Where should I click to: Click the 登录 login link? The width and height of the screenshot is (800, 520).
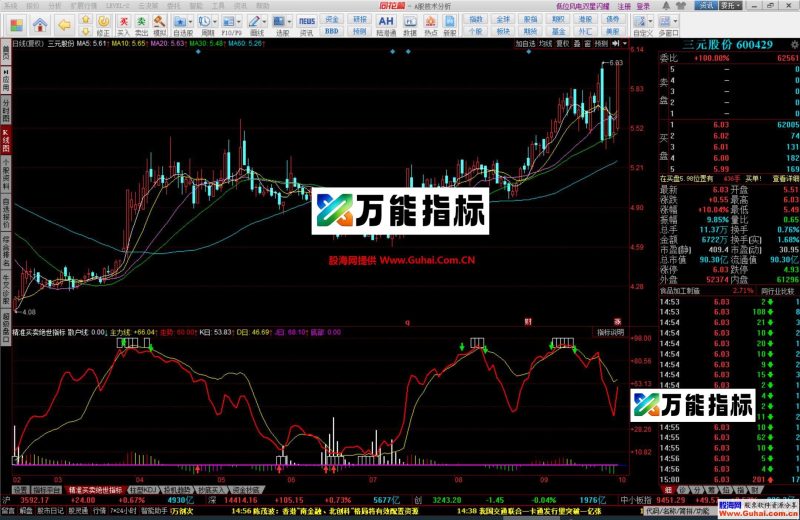(x=643, y=6)
